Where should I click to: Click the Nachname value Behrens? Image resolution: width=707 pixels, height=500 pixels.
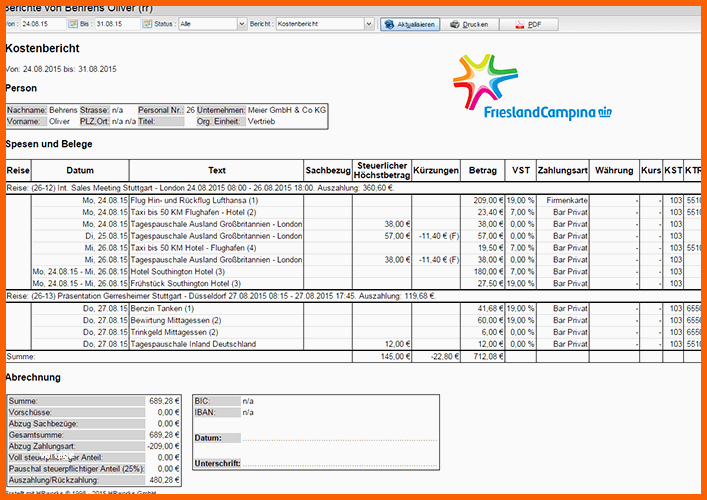click(x=63, y=110)
